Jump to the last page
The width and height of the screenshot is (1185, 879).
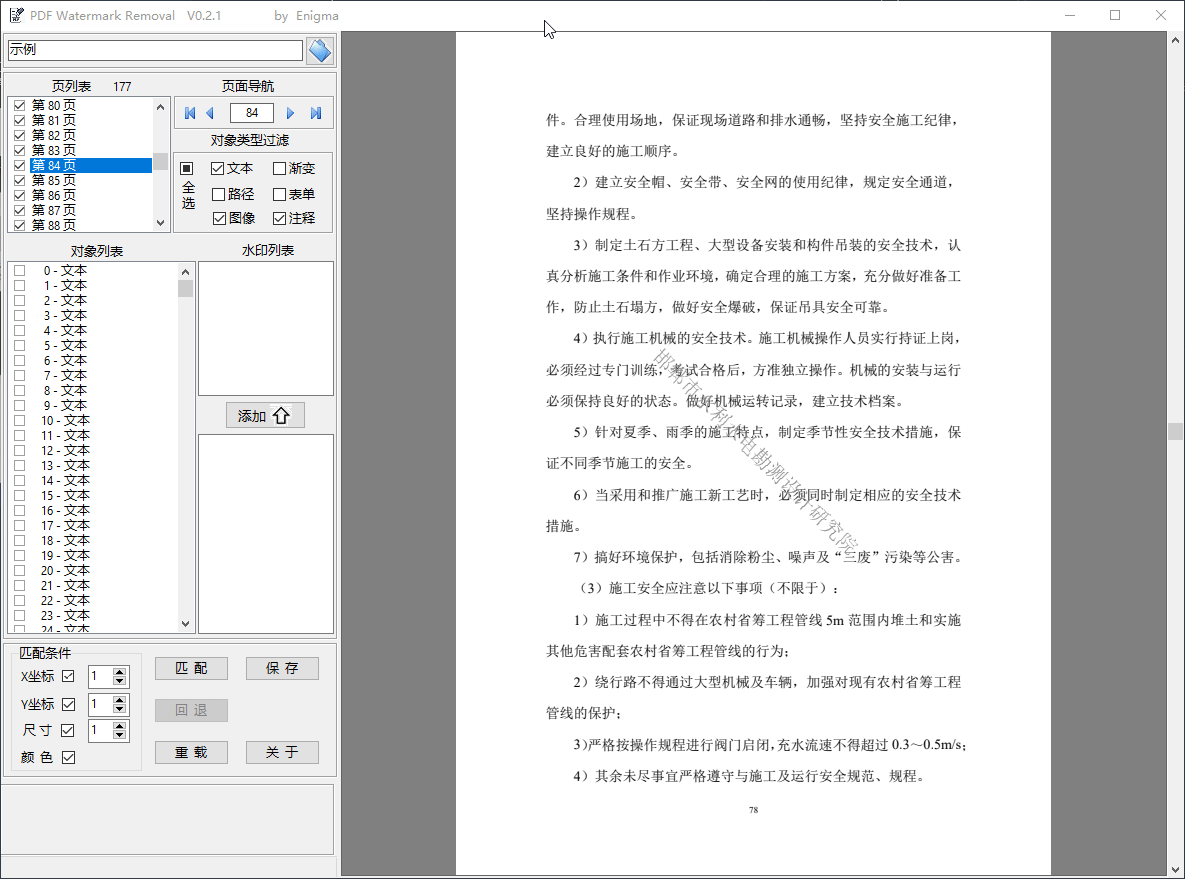316,113
